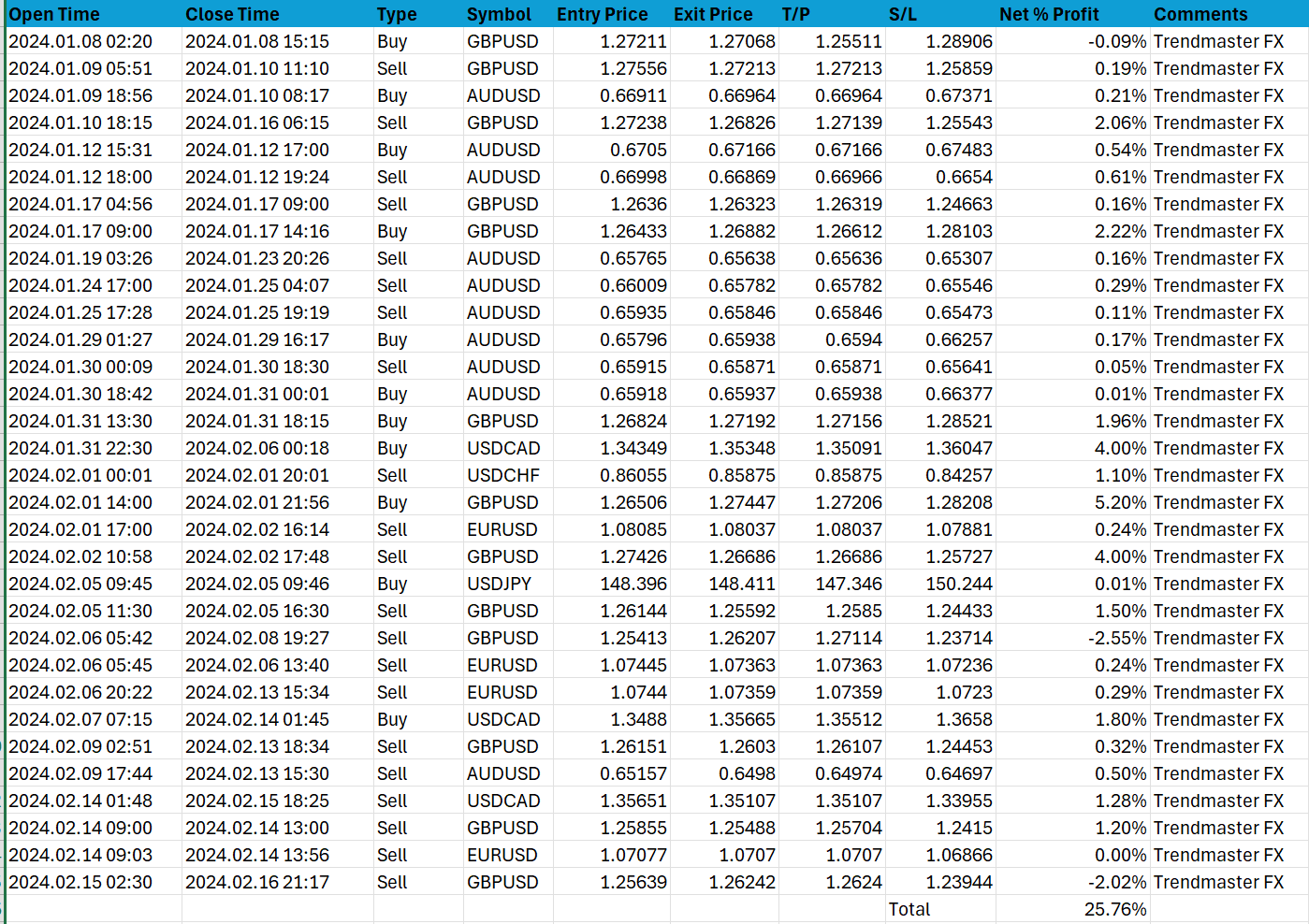The width and height of the screenshot is (1309, 924).
Task: Select T/P value 0.6594
Action: (832, 339)
